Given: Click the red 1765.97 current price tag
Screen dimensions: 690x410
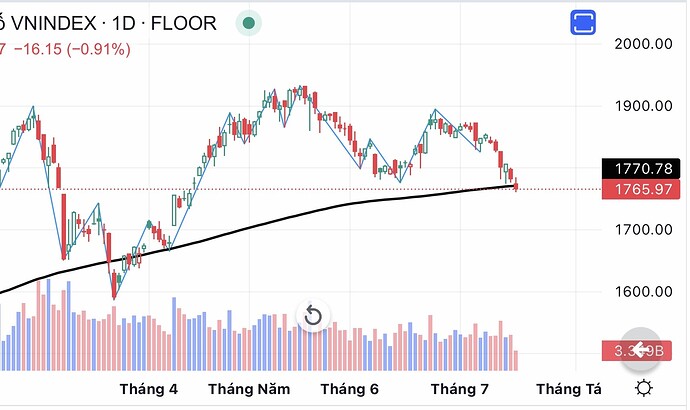Looking at the screenshot, I should (x=641, y=190).
